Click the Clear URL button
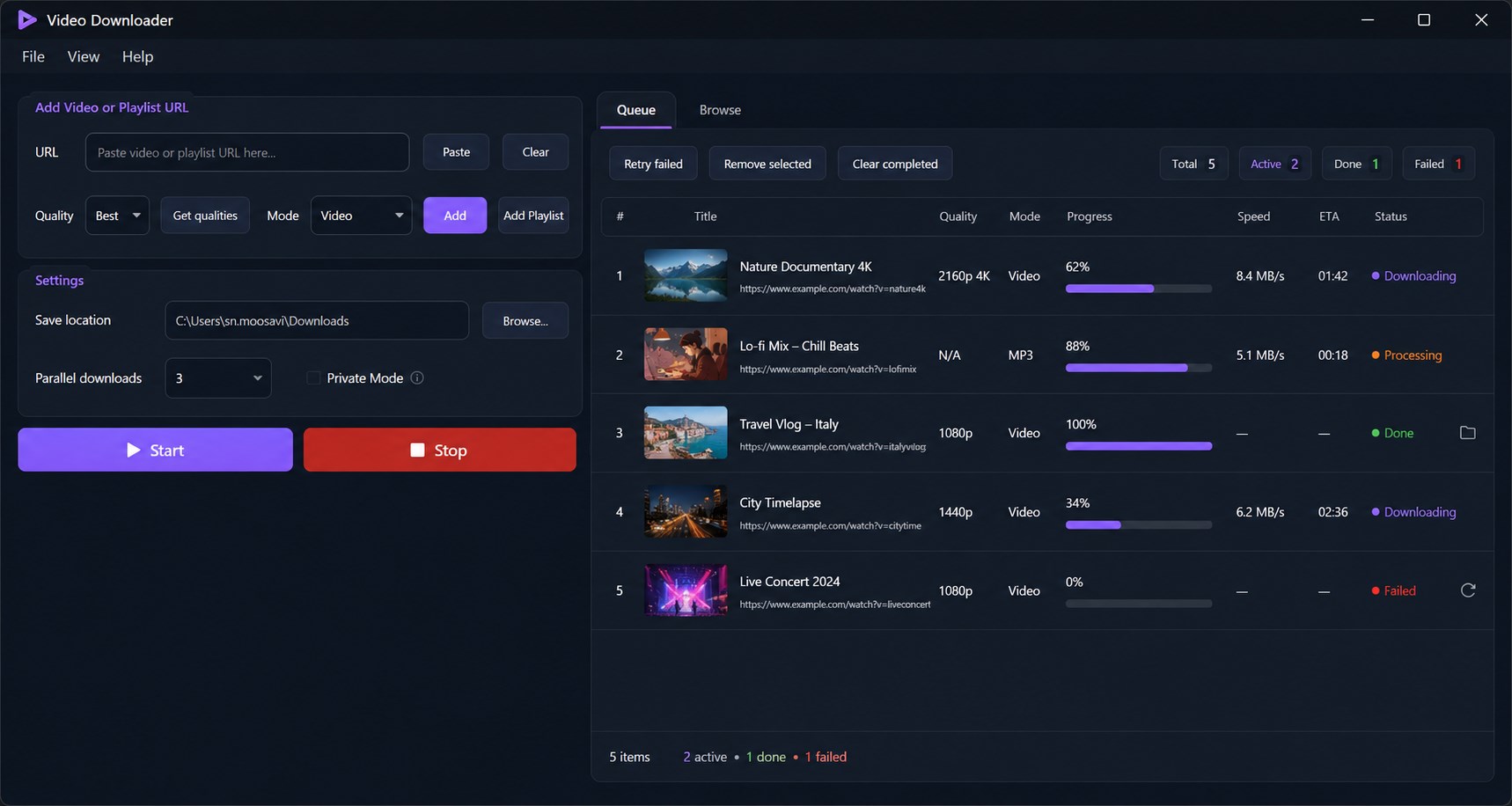 (535, 152)
